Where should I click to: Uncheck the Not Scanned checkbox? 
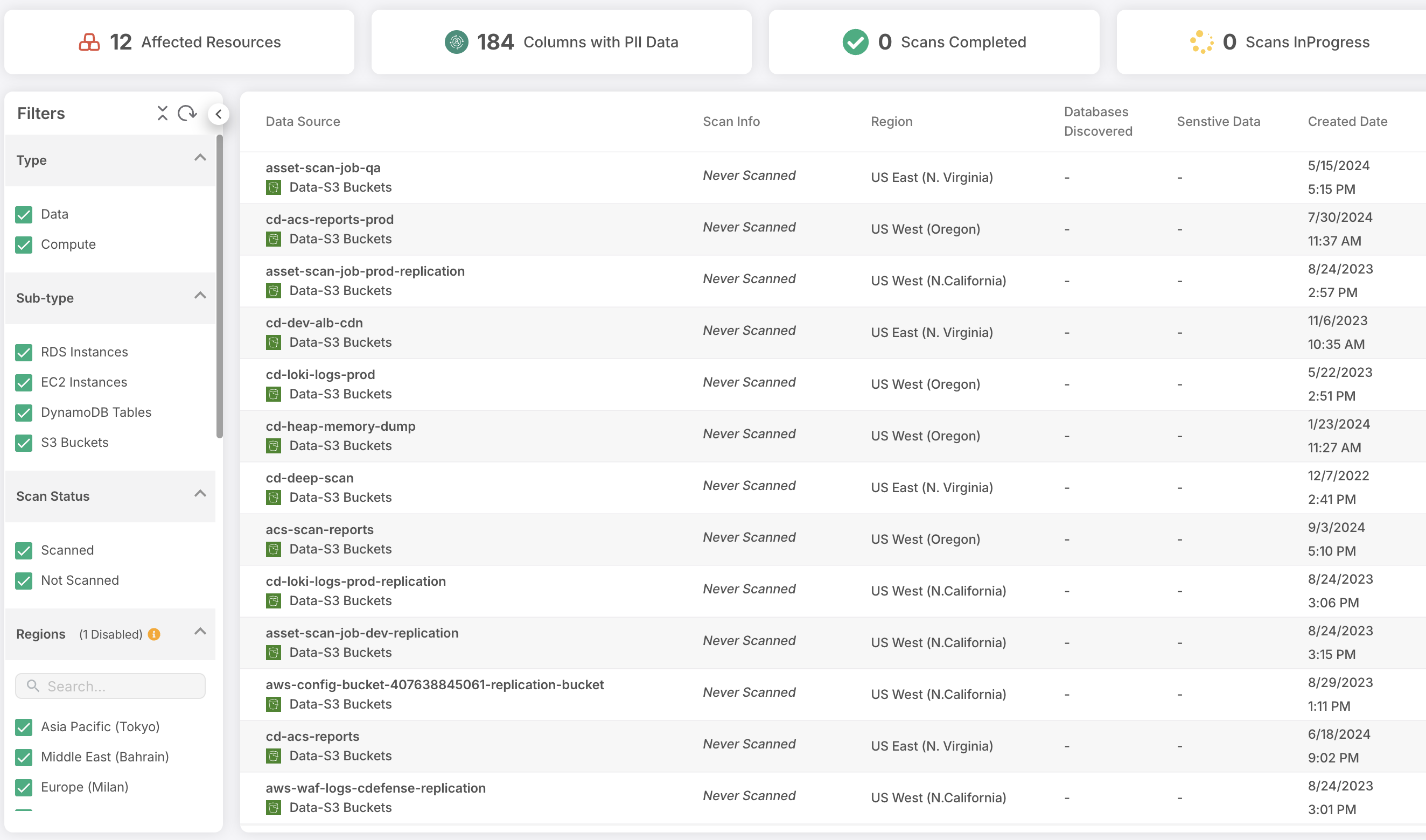click(24, 581)
